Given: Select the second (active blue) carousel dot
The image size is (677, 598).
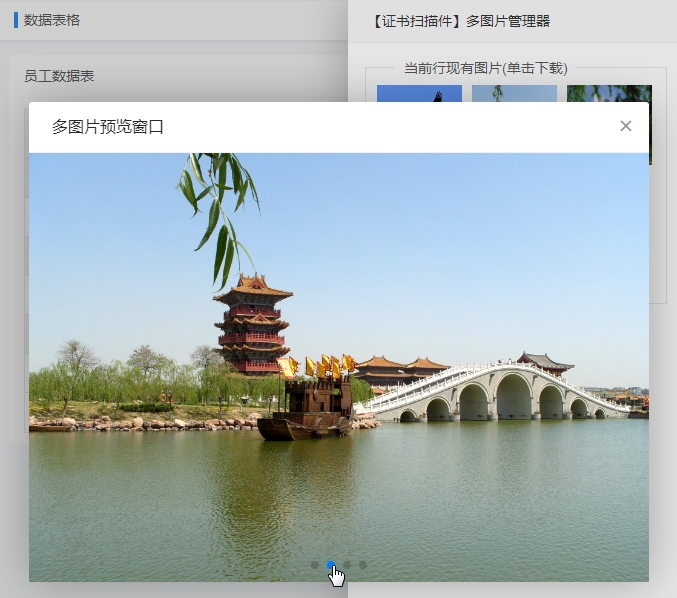Looking at the screenshot, I should 331,565.
